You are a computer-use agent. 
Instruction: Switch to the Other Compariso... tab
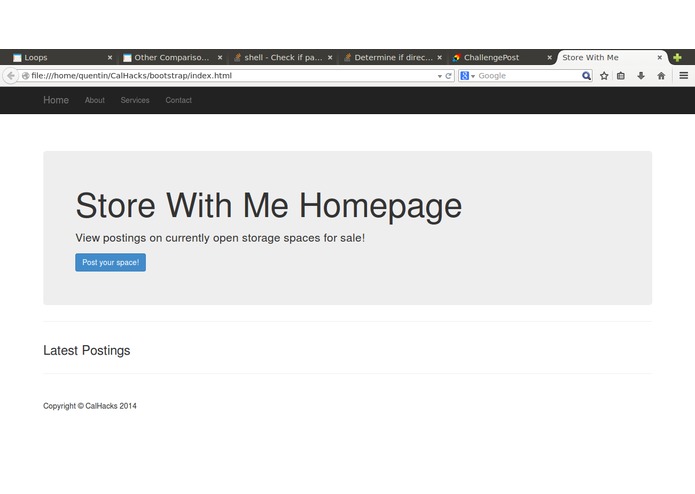tap(172, 58)
